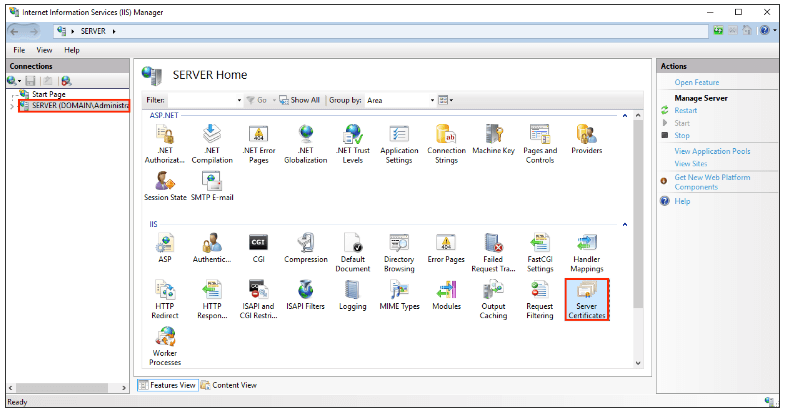
Task: Open the Default Document feature
Action: coord(352,253)
